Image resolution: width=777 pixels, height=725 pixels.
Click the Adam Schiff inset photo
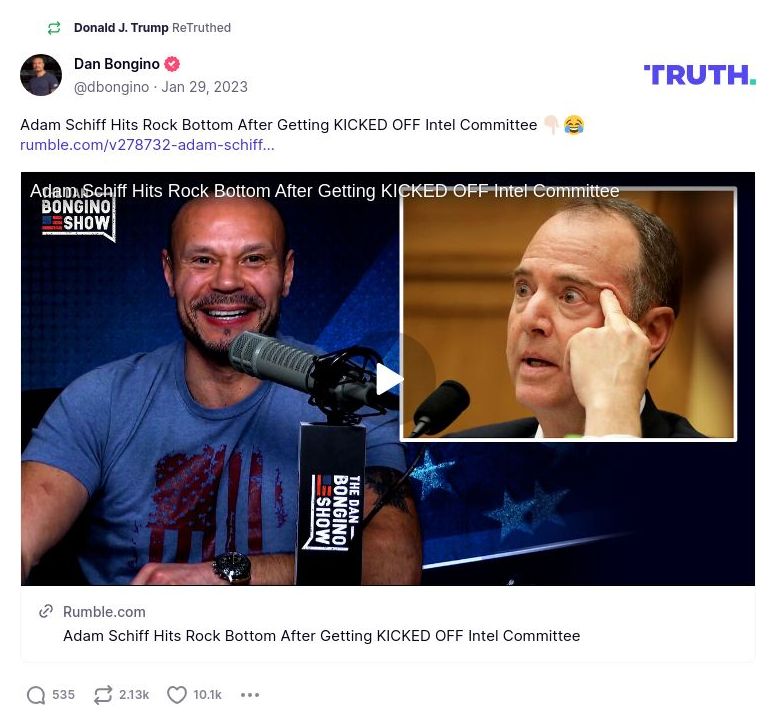click(568, 313)
